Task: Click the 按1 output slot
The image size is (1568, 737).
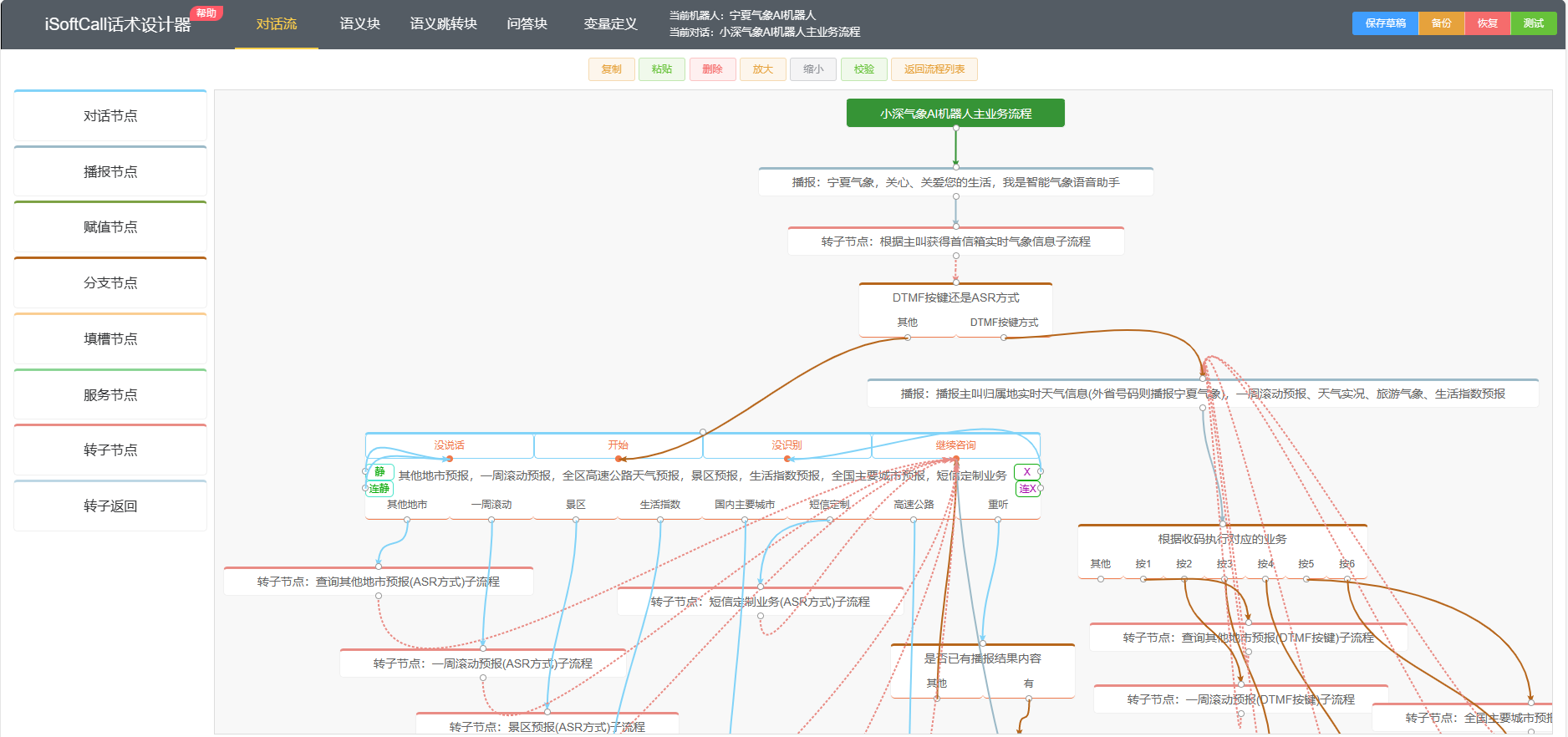Action: pos(1143,564)
